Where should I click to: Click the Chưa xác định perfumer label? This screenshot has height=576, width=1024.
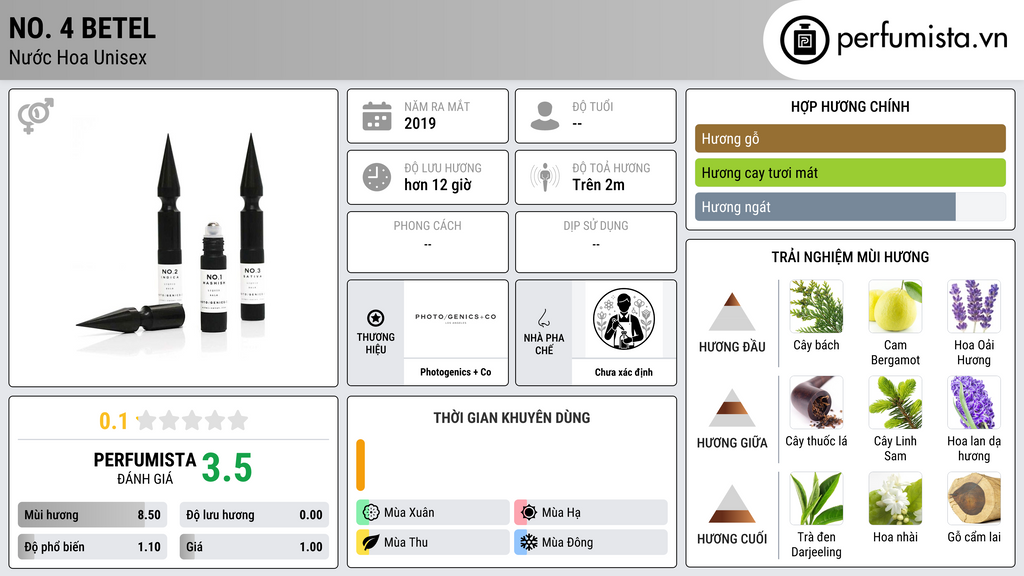(x=624, y=372)
